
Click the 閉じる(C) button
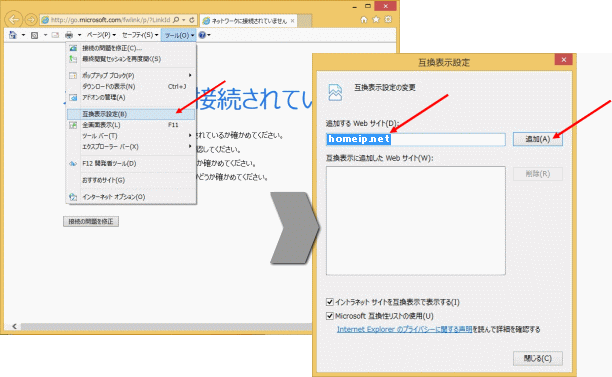click(x=537, y=358)
